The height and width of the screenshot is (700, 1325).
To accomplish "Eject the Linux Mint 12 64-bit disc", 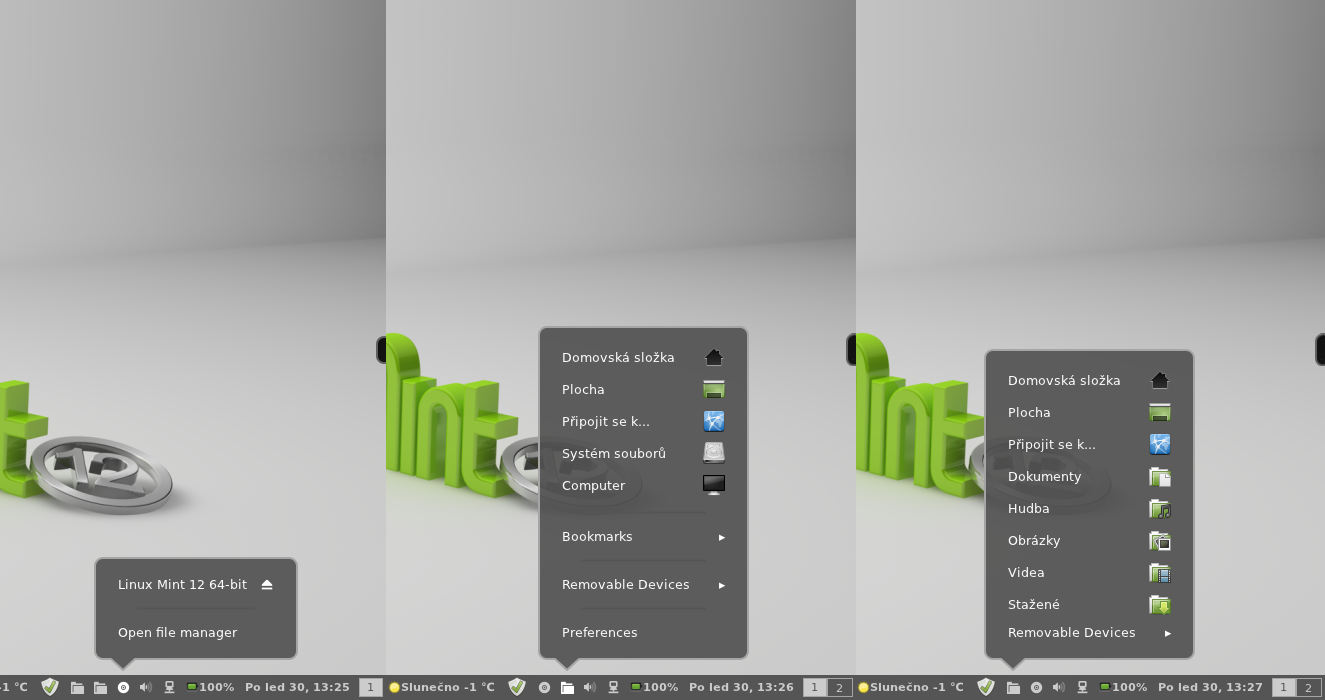I will (x=267, y=584).
